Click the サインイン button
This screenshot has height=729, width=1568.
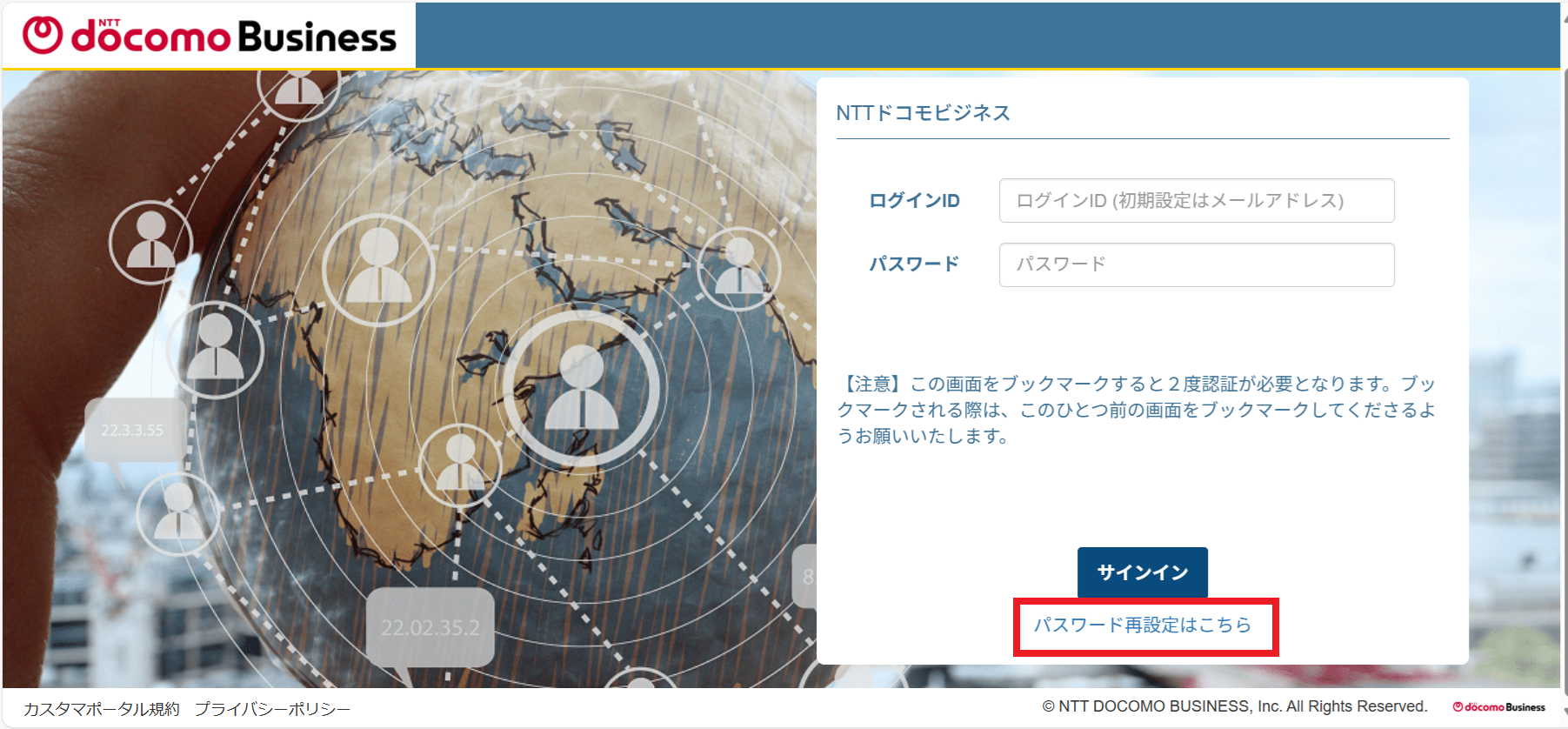1143,572
